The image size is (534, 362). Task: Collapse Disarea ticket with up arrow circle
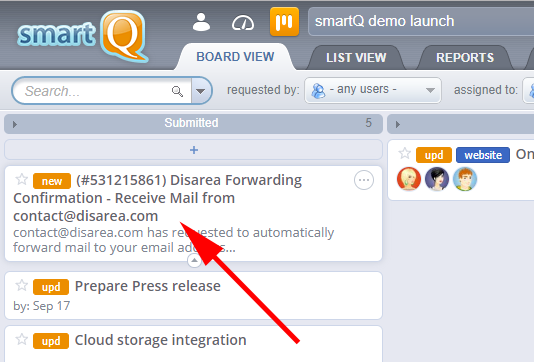(194, 261)
